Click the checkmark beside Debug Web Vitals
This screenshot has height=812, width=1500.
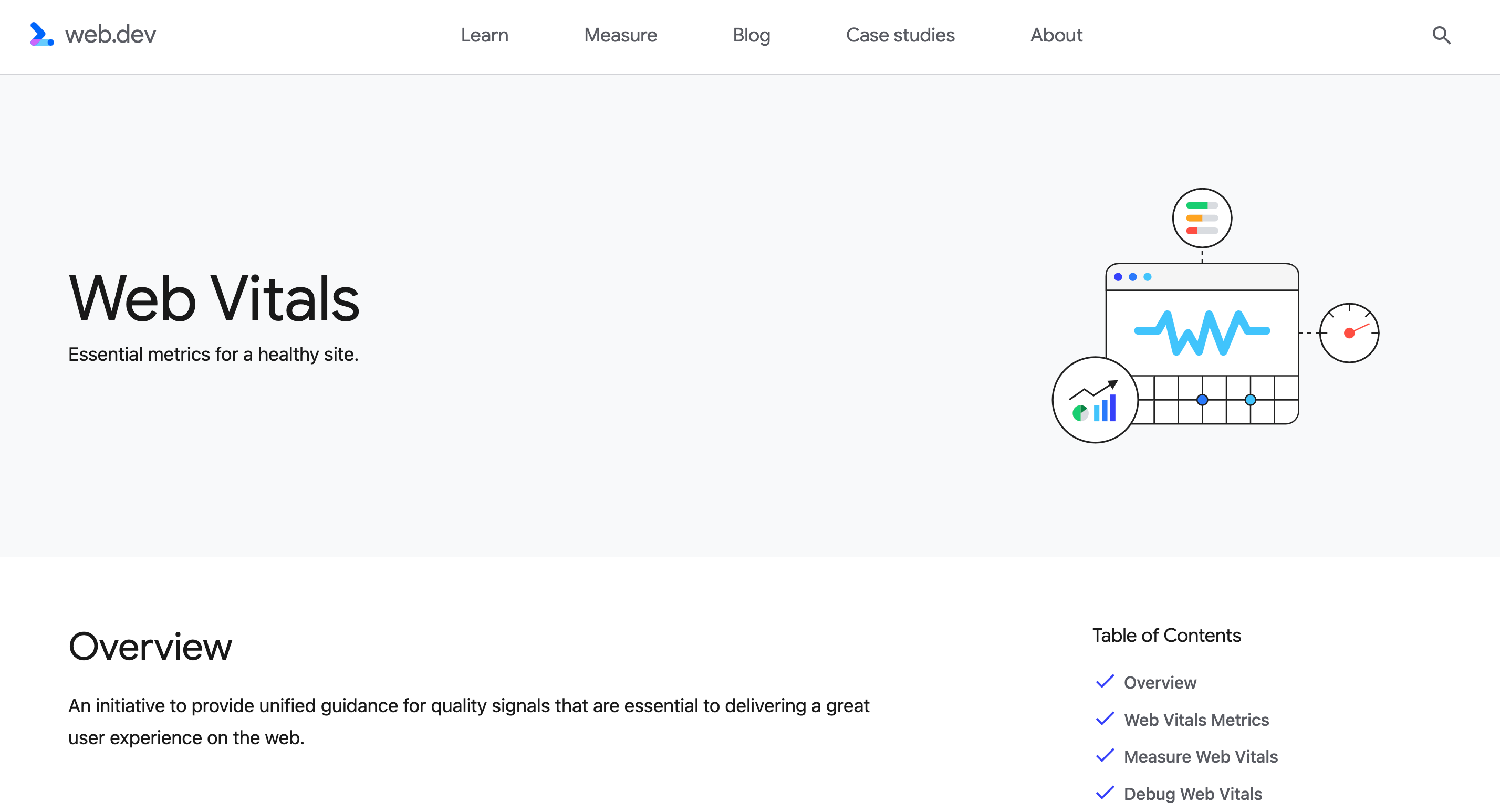1105,793
